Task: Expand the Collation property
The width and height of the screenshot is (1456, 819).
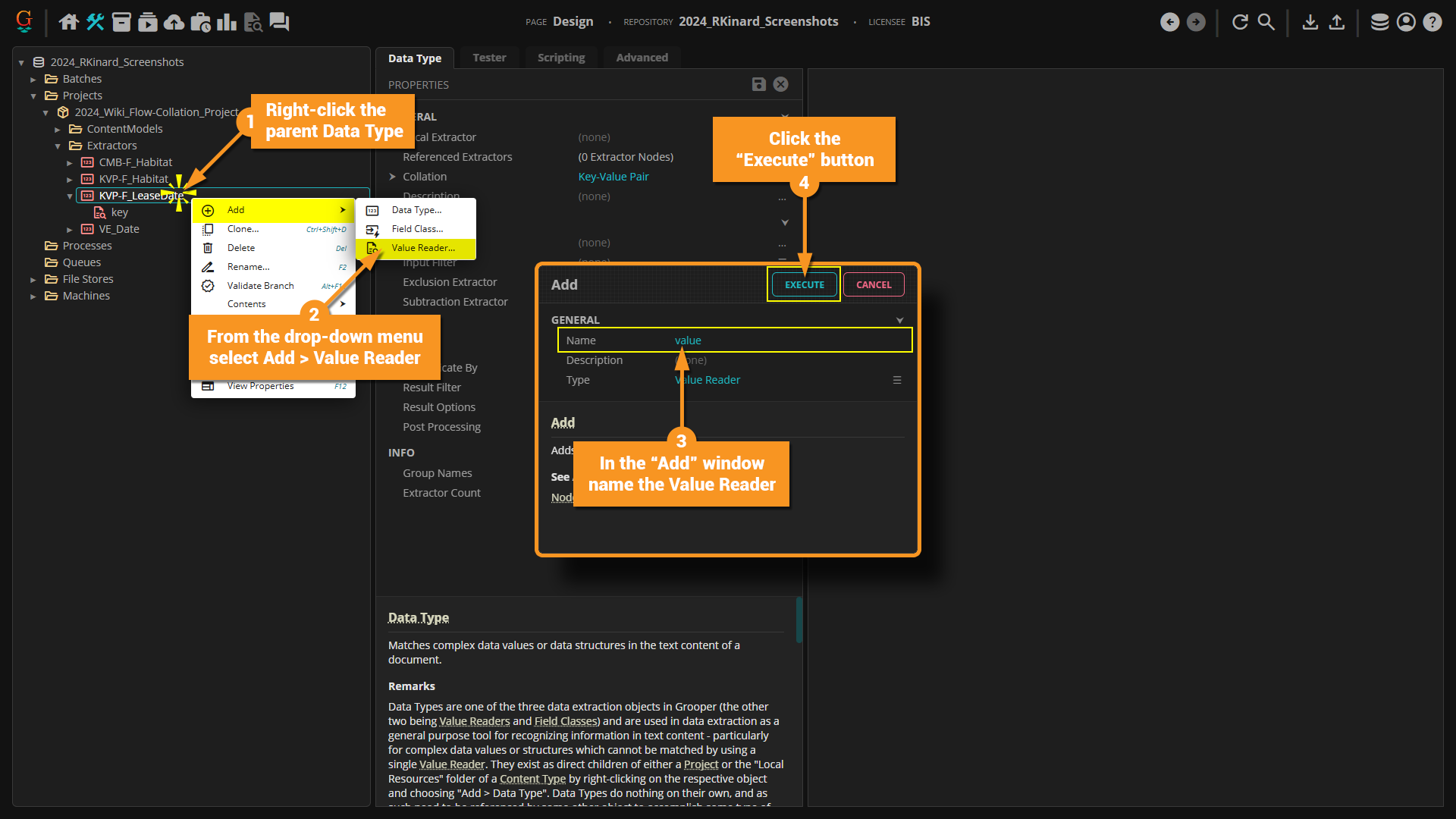Action: tap(393, 177)
